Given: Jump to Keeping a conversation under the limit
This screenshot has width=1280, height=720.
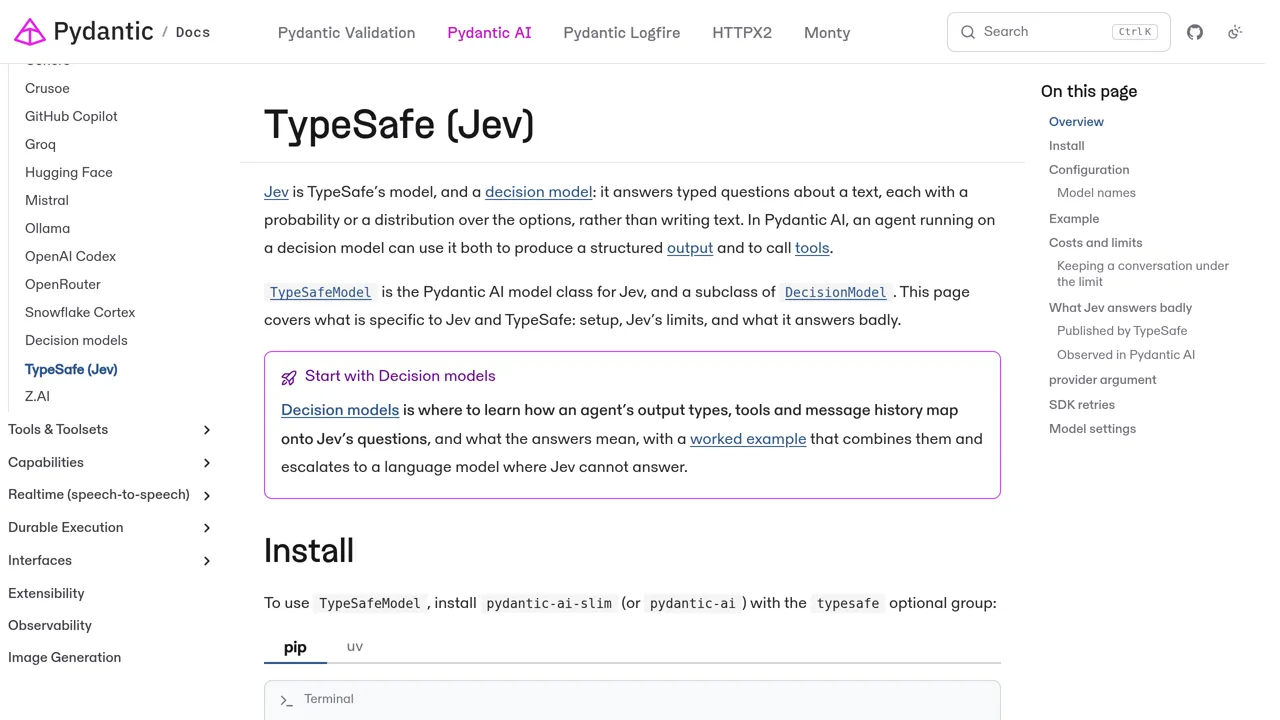Looking at the screenshot, I should [x=1143, y=274].
